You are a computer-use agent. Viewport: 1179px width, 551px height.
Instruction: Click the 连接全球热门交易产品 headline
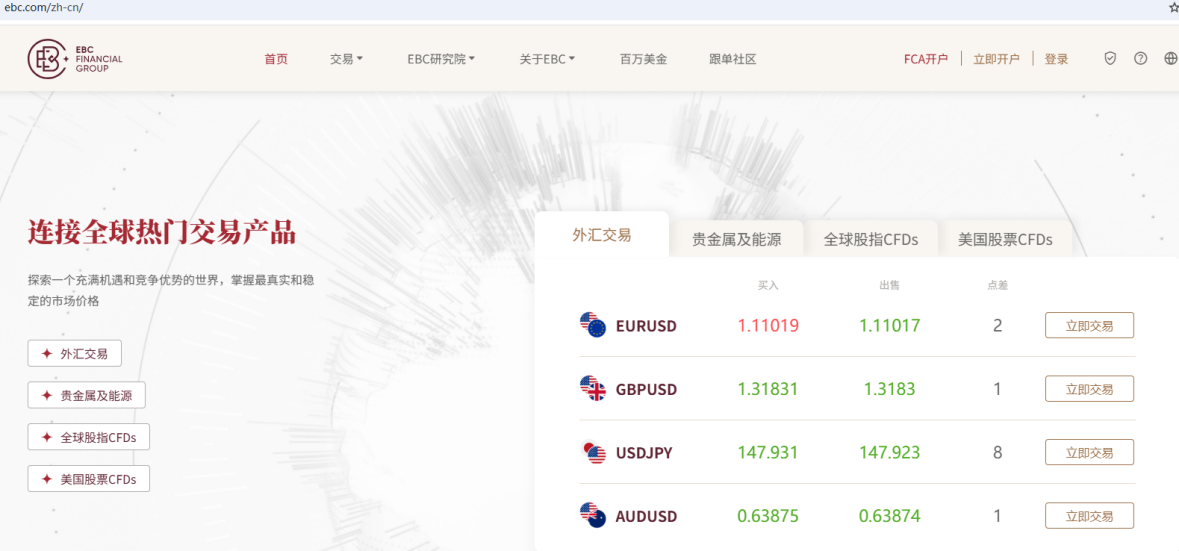point(162,233)
